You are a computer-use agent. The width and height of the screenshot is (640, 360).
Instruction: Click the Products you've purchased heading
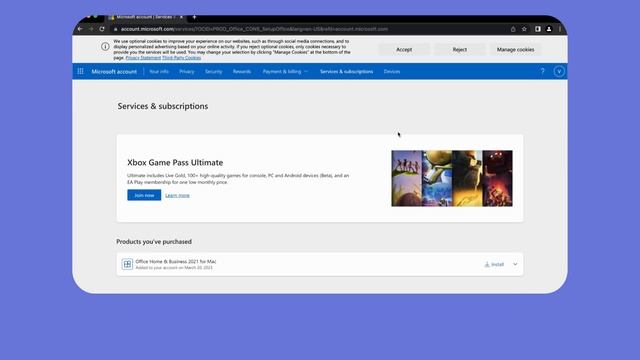tap(154, 242)
